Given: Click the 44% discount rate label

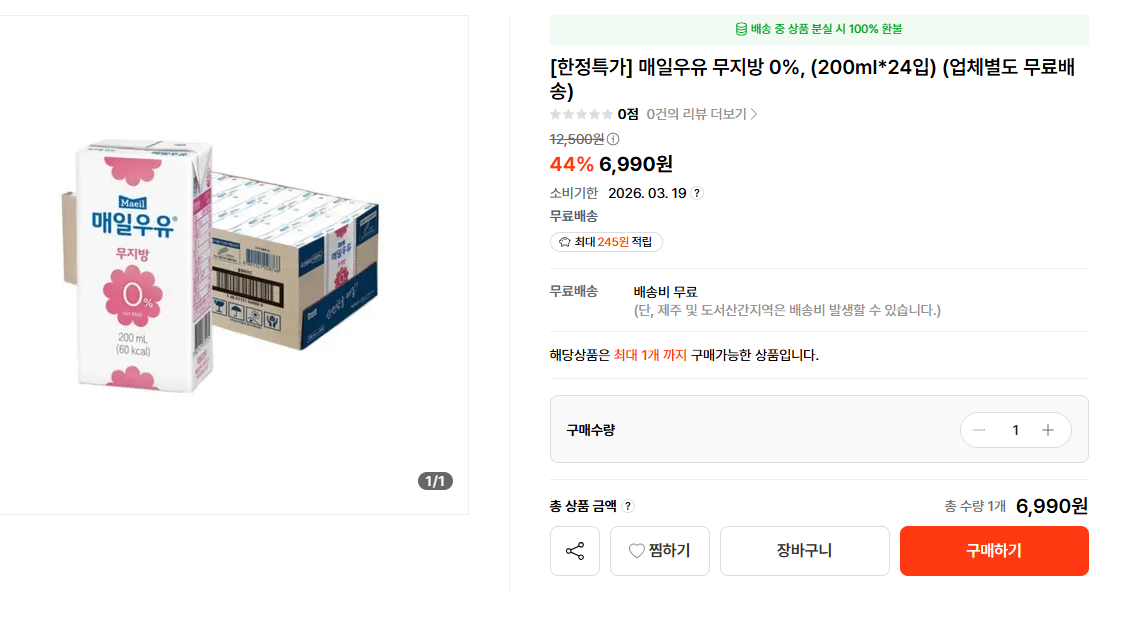Looking at the screenshot, I should 571,164.
